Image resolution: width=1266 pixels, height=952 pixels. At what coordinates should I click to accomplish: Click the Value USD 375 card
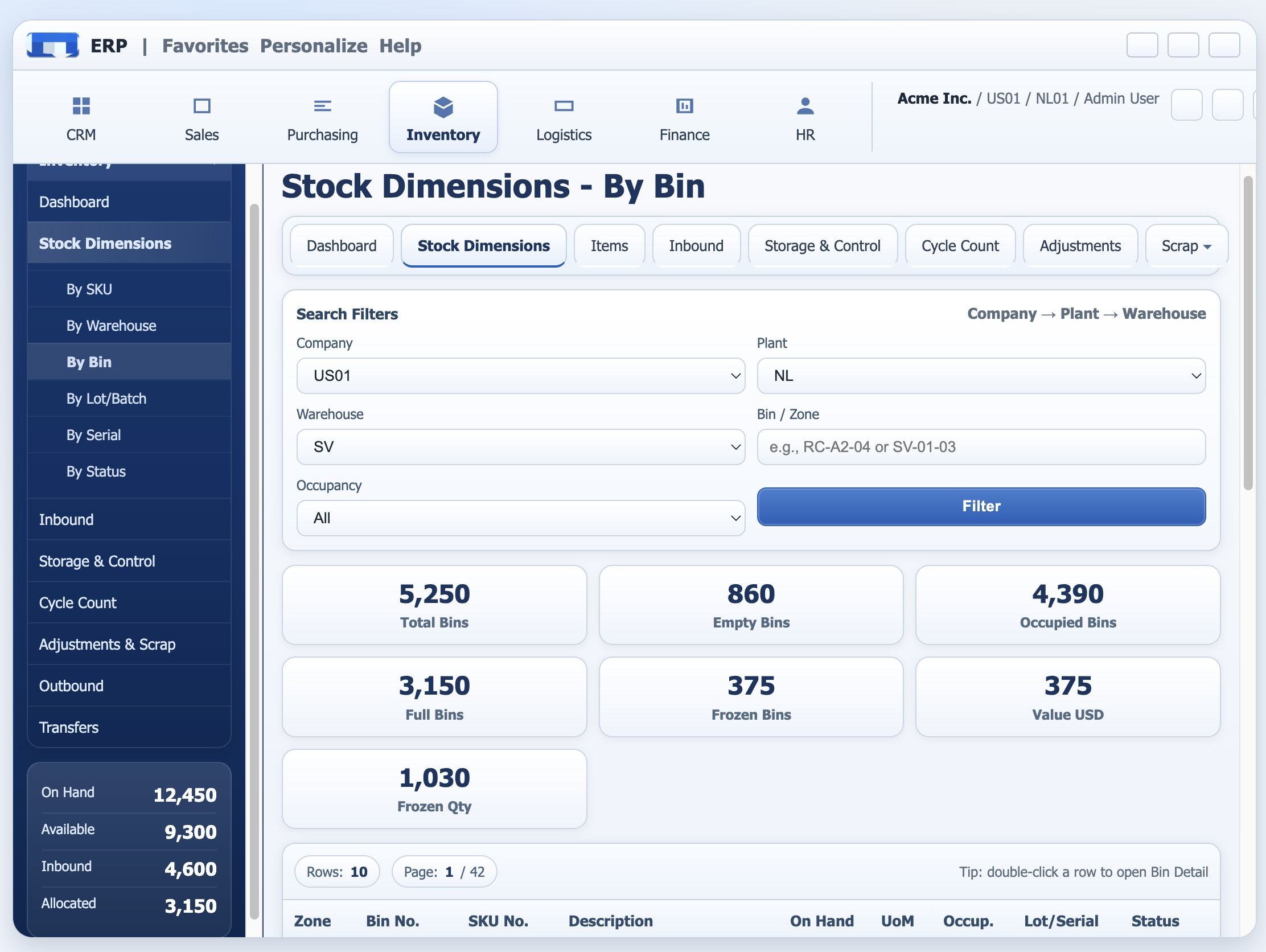point(1068,697)
